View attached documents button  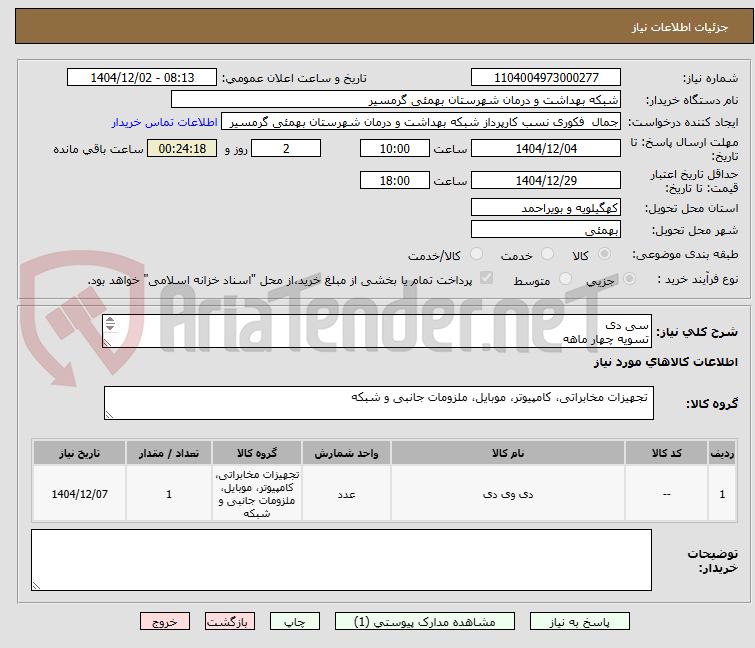425,622
